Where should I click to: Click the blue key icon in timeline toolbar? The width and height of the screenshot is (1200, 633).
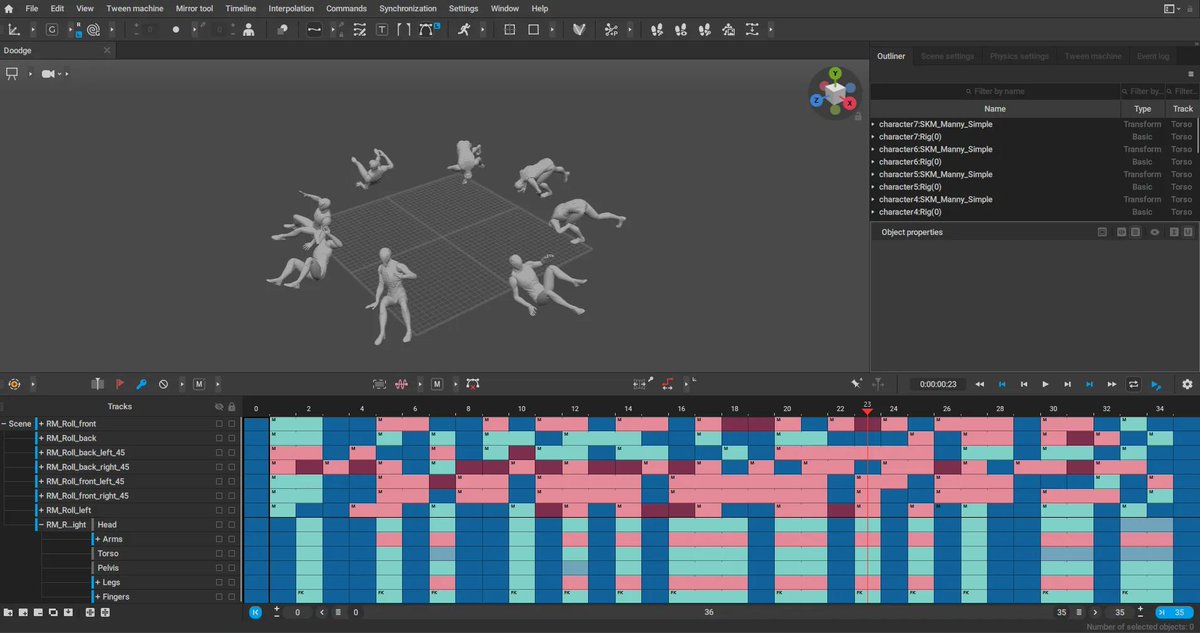141,384
